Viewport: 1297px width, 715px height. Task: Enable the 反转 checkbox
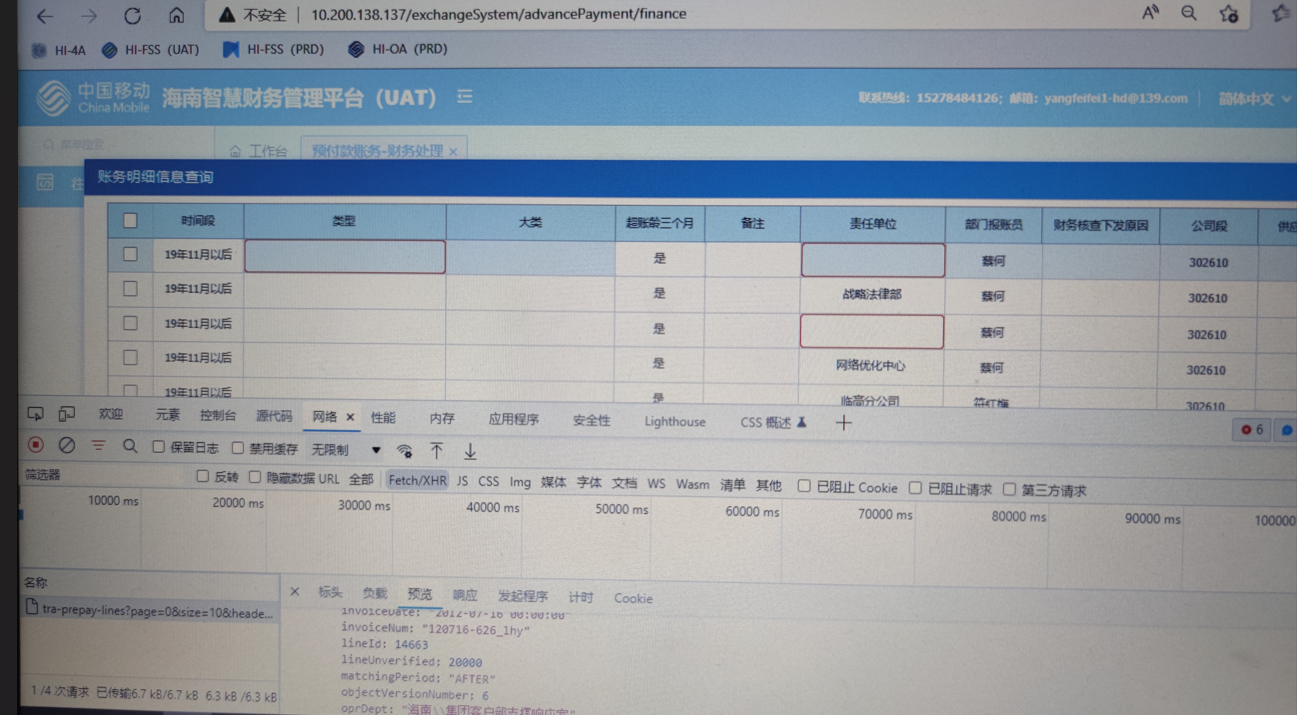203,477
